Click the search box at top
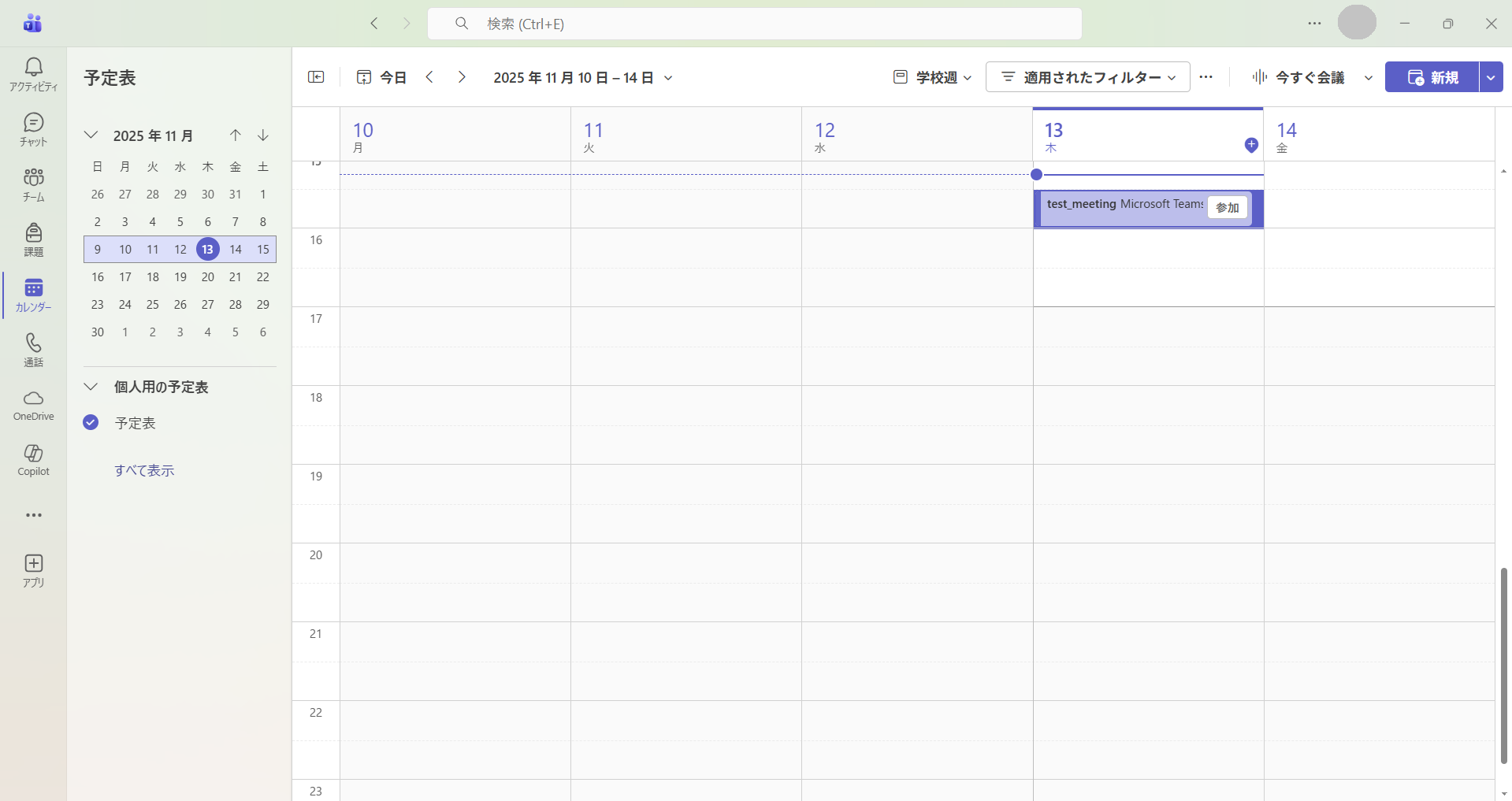This screenshot has height=801, width=1512. coord(754,24)
